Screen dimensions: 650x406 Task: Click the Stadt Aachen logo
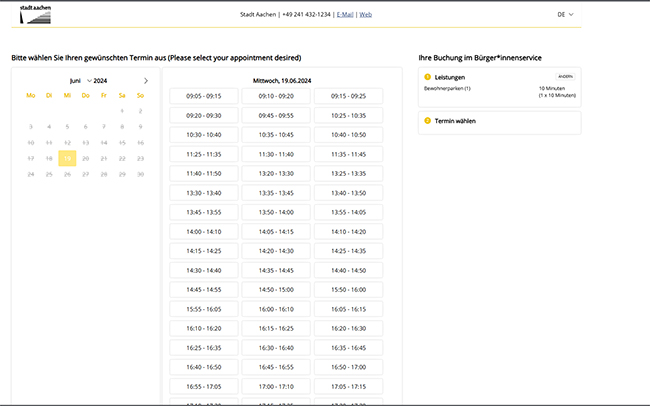pos(35,13)
